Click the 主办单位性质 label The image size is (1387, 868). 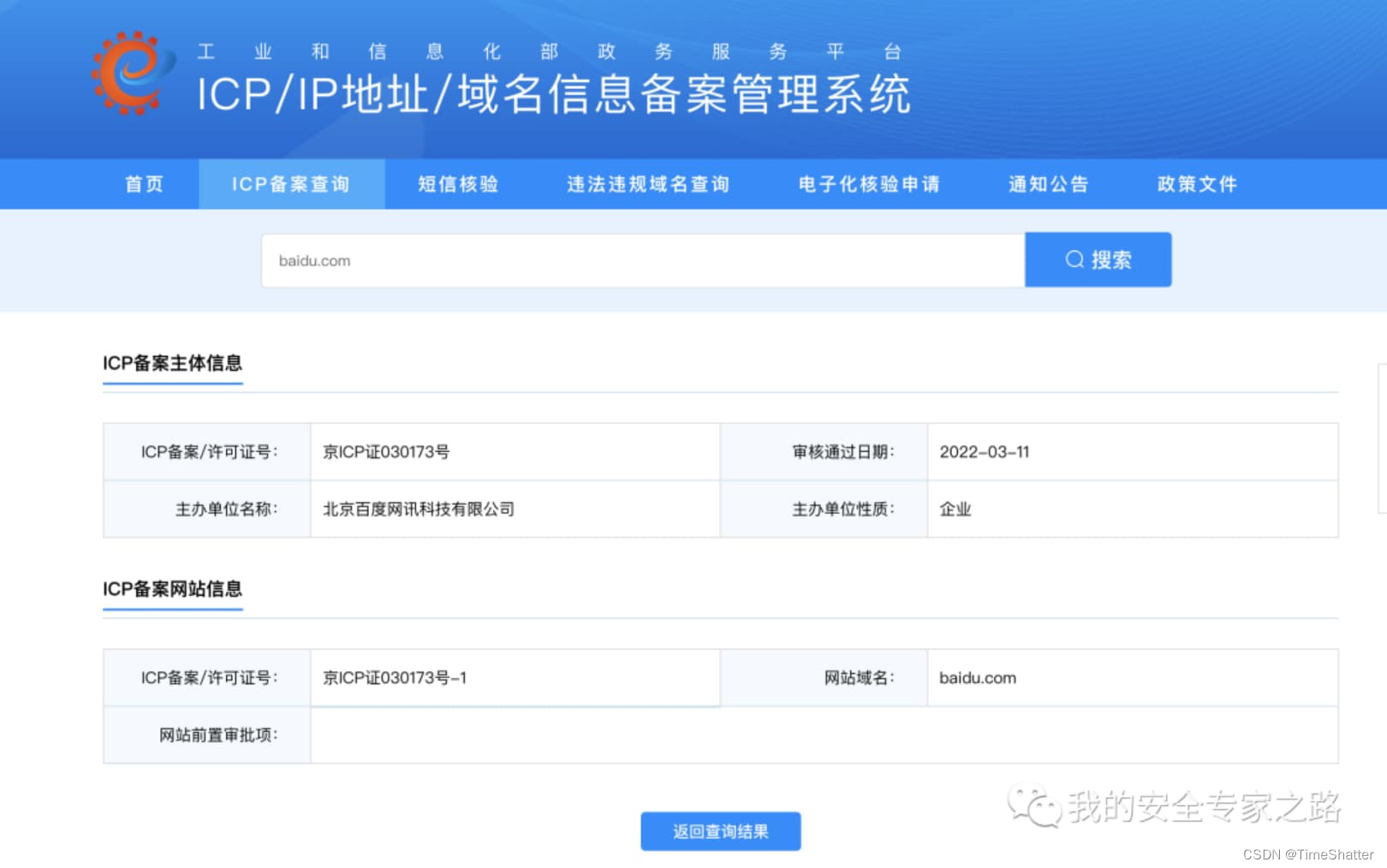pyautogui.click(x=843, y=509)
